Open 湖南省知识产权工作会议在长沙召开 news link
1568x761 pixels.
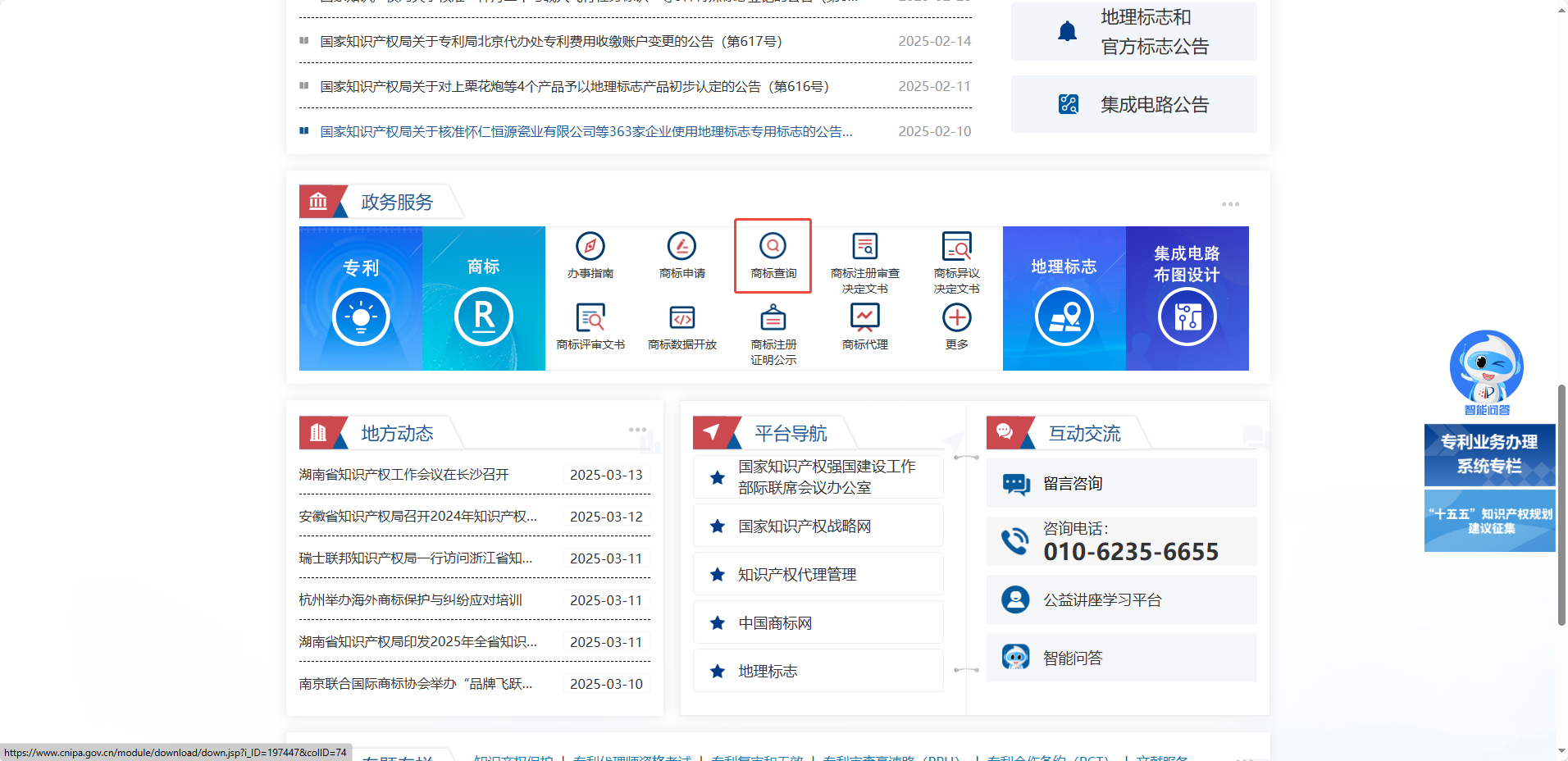pos(403,475)
